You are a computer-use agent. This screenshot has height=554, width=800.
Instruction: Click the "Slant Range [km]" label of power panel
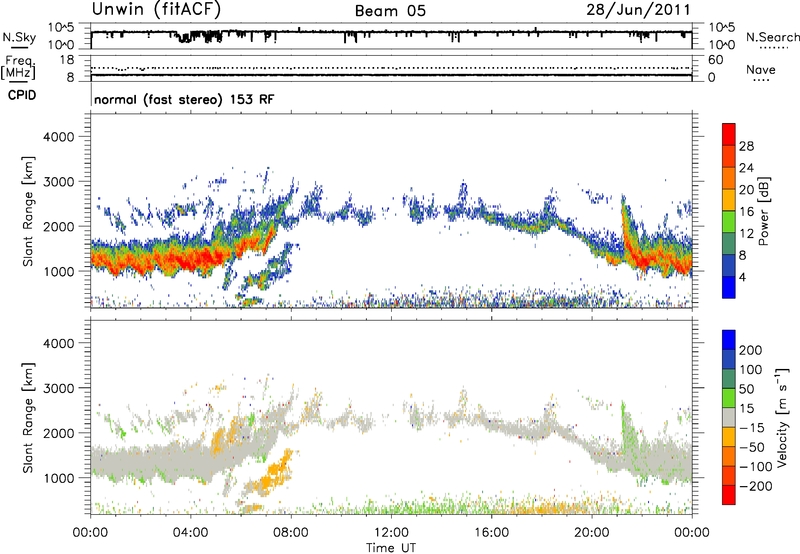28,211
